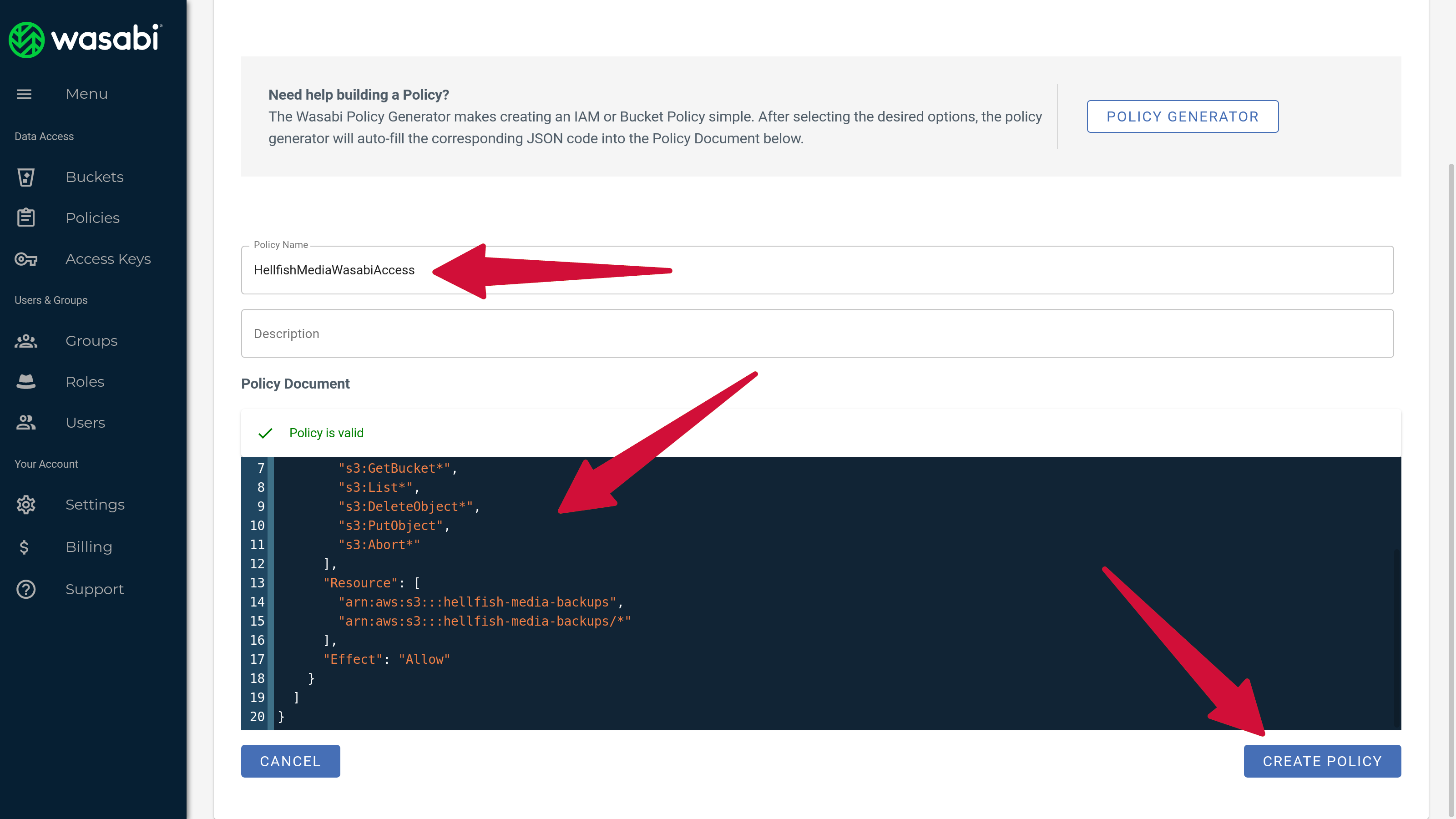Open the Roles page
Image resolution: width=1456 pixels, height=819 pixels.
pyautogui.click(x=85, y=382)
